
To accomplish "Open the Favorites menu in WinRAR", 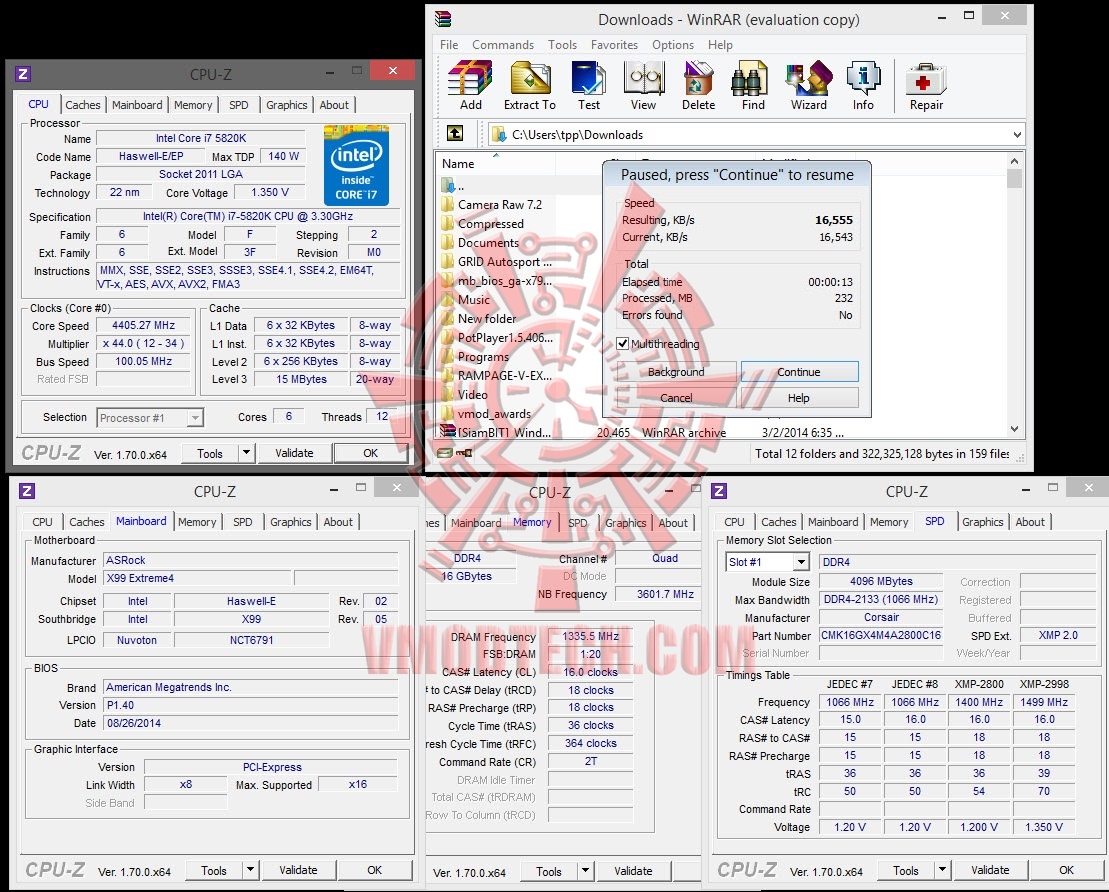I will (614, 45).
